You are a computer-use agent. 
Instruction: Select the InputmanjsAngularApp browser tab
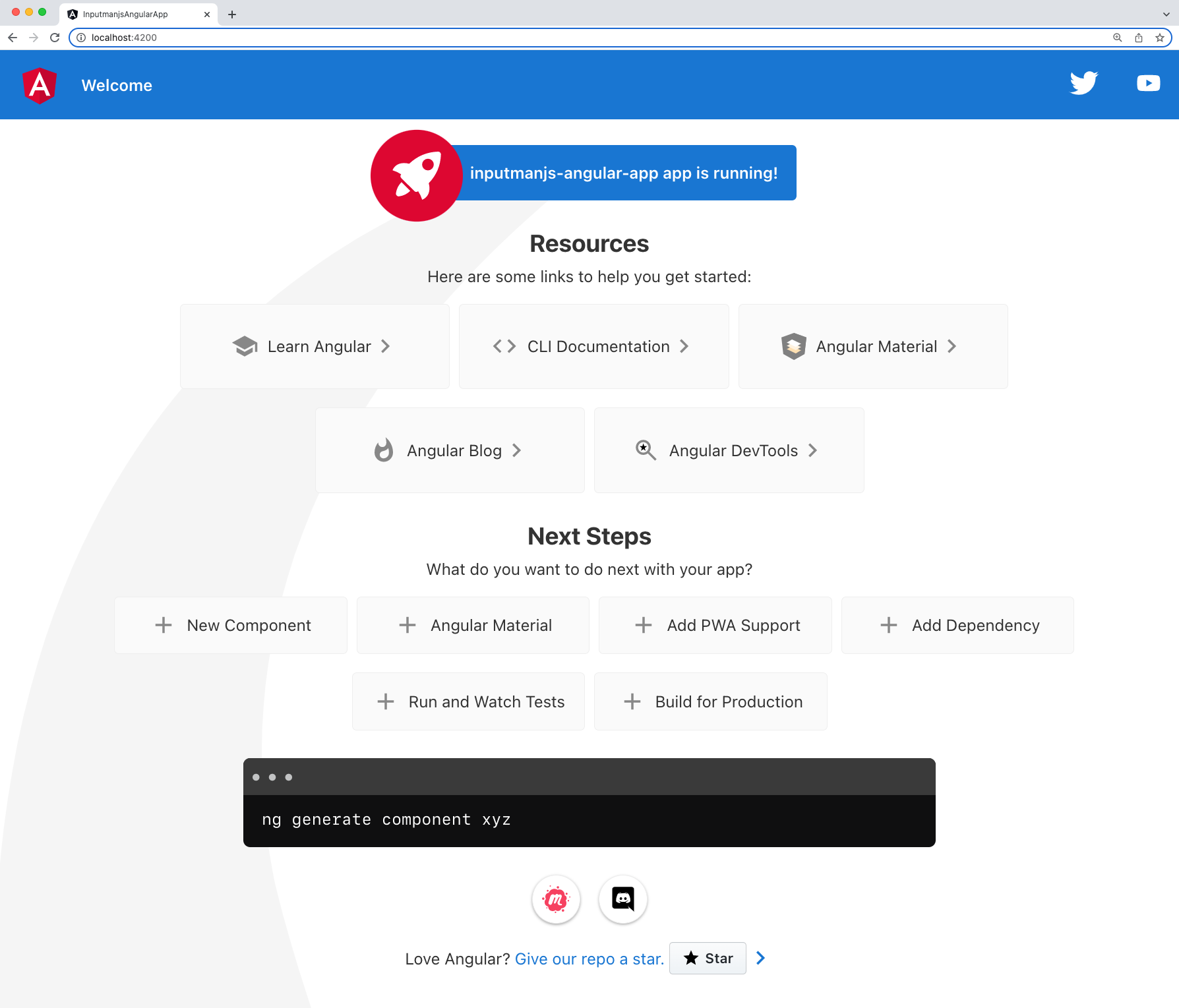click(138, 14)
